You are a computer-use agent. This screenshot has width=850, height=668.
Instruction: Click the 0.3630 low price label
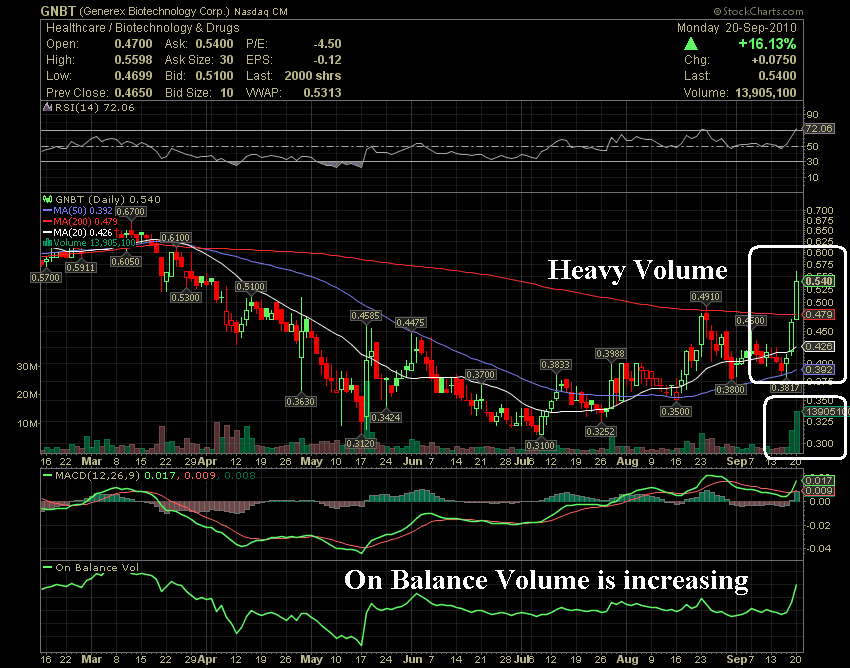click(x=300, y=401)
